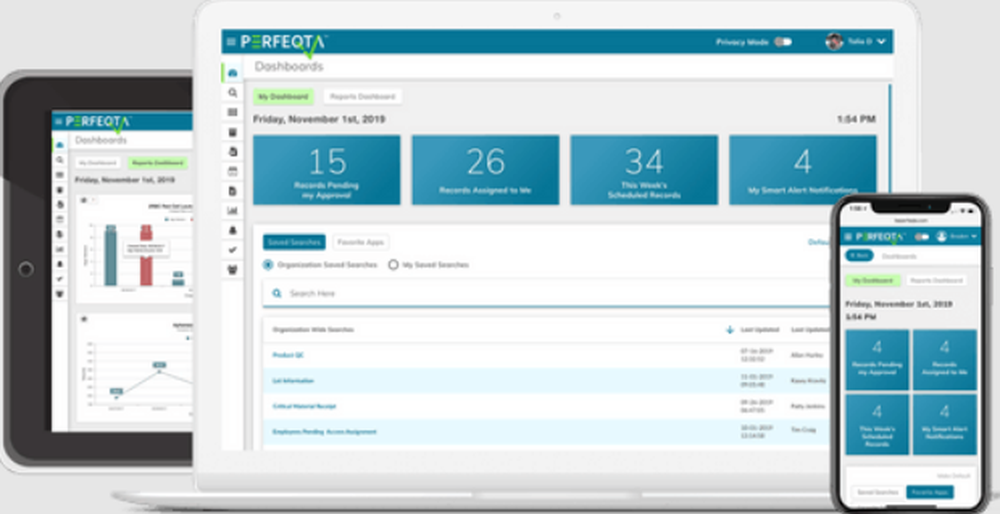1000x514 pixels.
Task: Open the hamburger menu on the tablet screen
Action: click(x=59, y=121)
